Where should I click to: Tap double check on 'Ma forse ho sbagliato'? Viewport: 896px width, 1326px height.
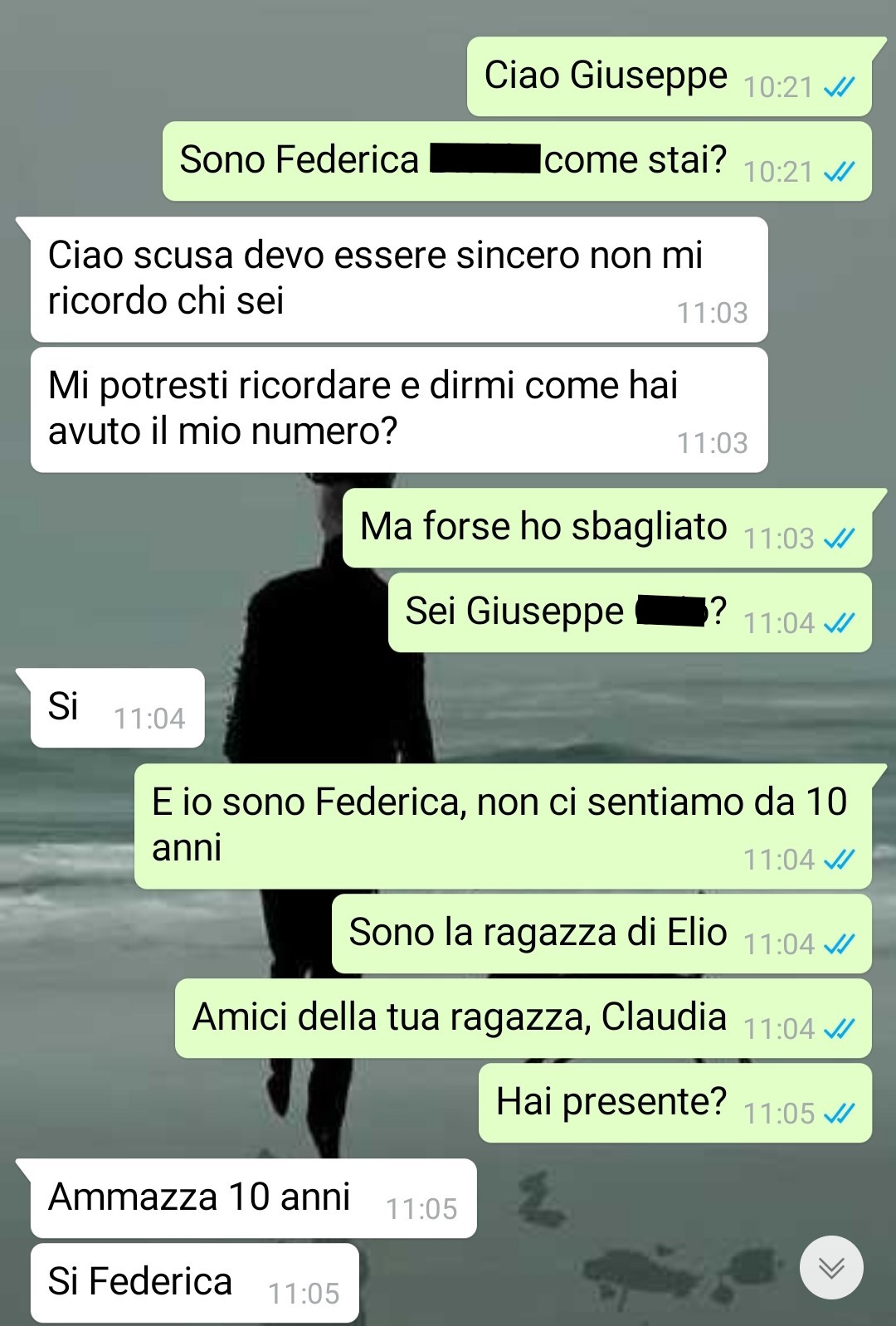click(x=839, y=539)
